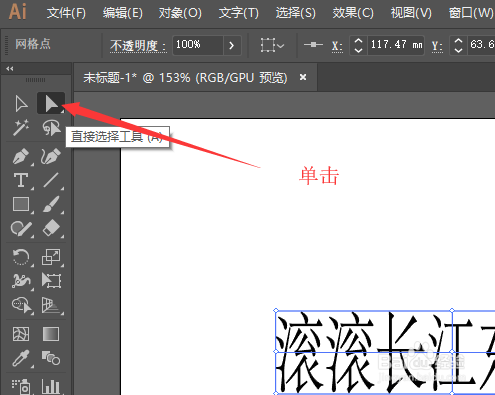
Task: Select the Line Segment tool
Action: 51,180
